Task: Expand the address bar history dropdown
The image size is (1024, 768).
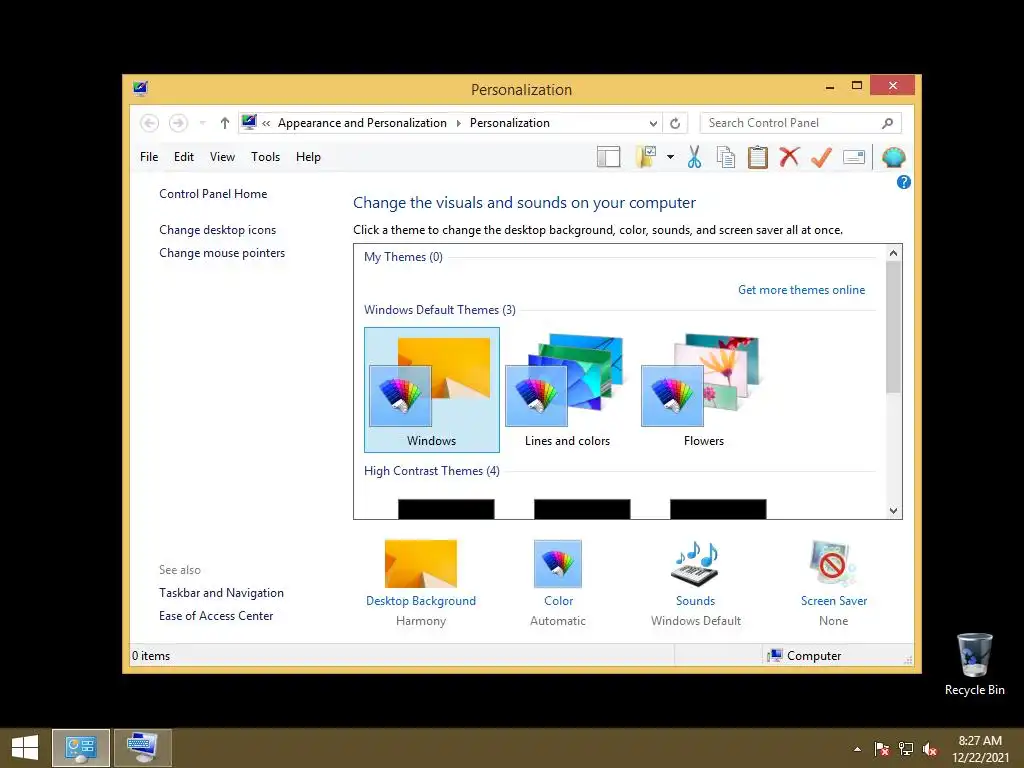Action: (652, 123)
